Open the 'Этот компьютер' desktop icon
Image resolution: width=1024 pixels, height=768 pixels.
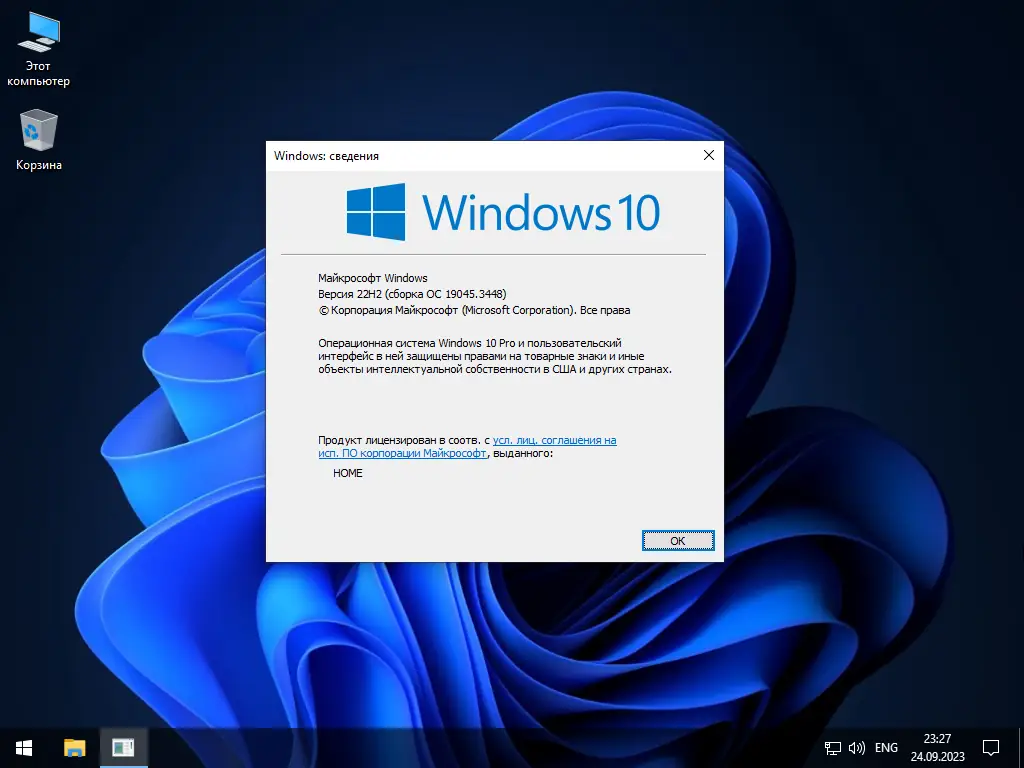[39, 49]
